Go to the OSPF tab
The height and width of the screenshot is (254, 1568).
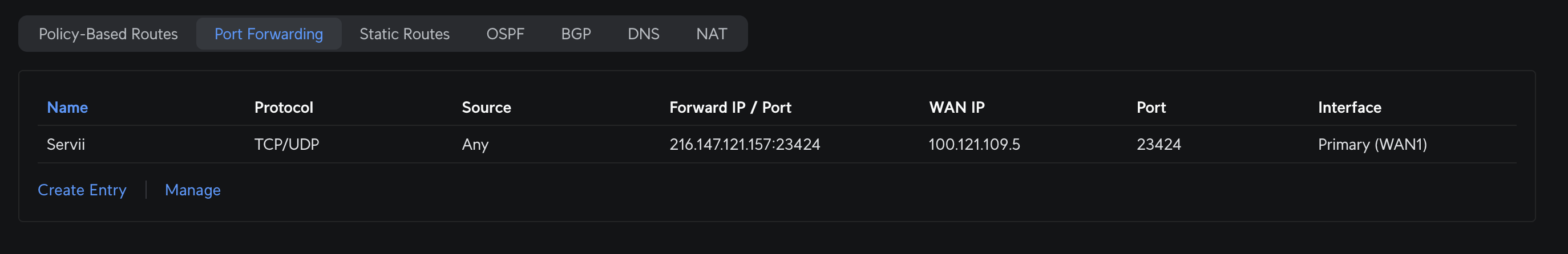pos(504,34)
